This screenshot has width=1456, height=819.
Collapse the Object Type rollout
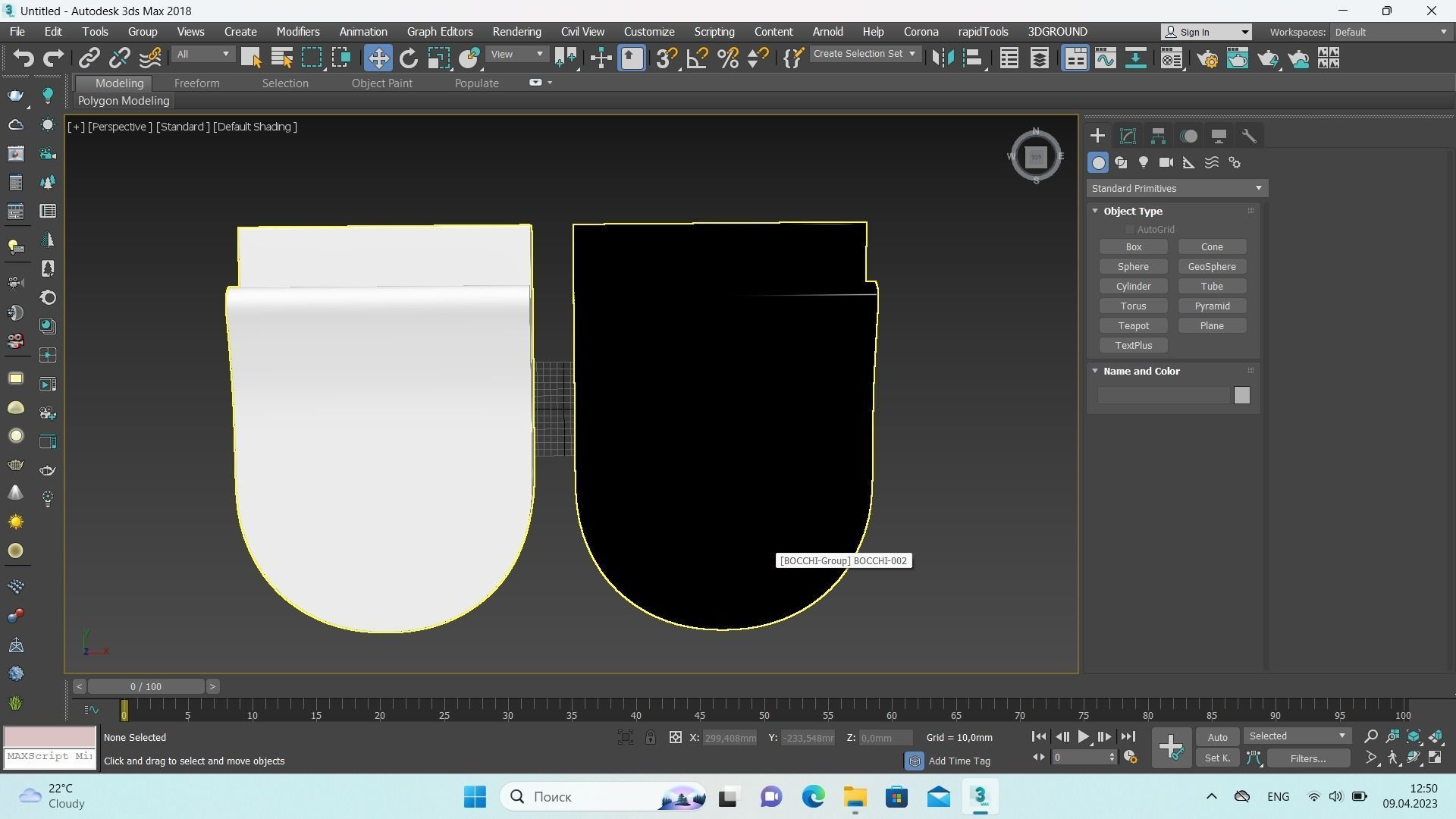coord(1132,212)
